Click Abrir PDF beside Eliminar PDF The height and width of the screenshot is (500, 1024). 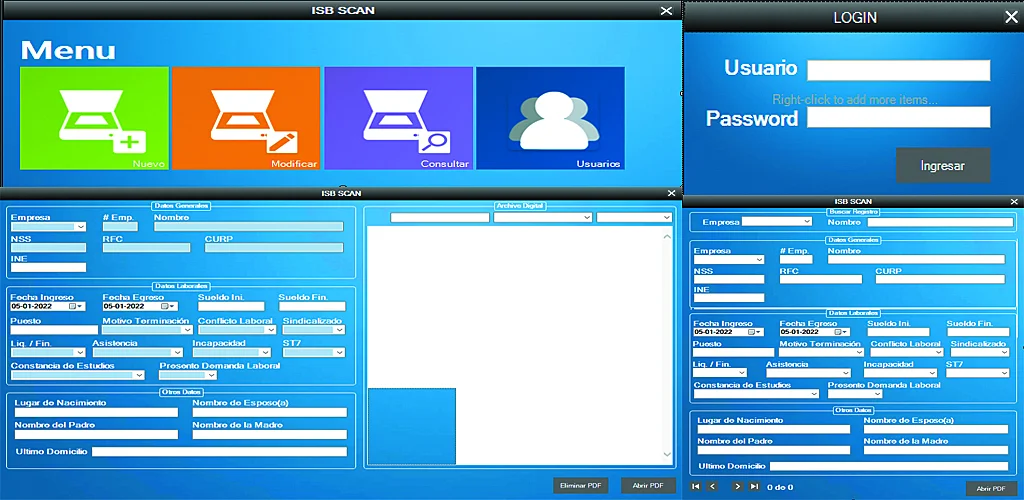648,485
